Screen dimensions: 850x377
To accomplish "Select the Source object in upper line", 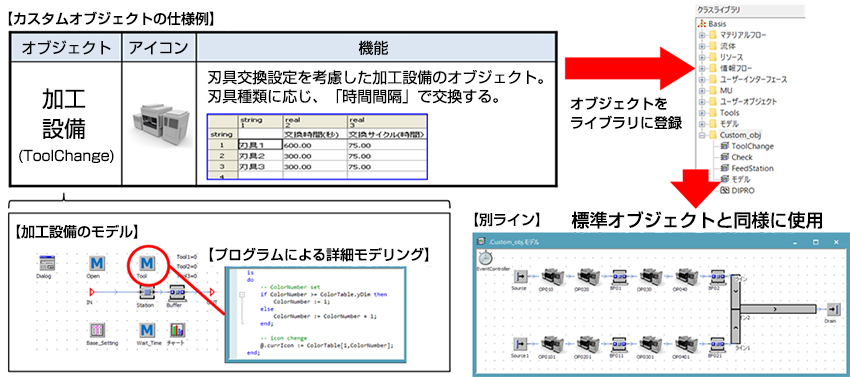I will click(x=521, y=277).
